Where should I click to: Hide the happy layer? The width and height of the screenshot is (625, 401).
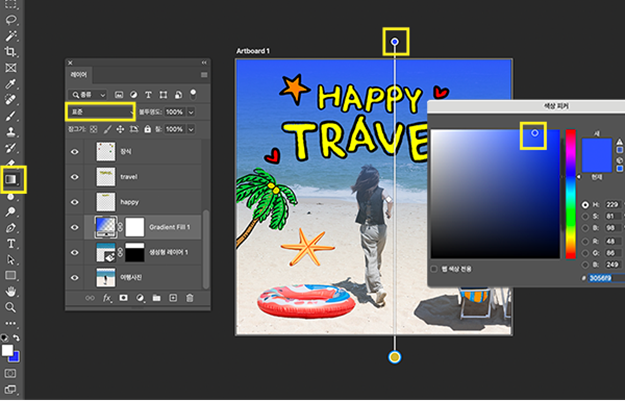pyautogui.click(x=75, y=202)
